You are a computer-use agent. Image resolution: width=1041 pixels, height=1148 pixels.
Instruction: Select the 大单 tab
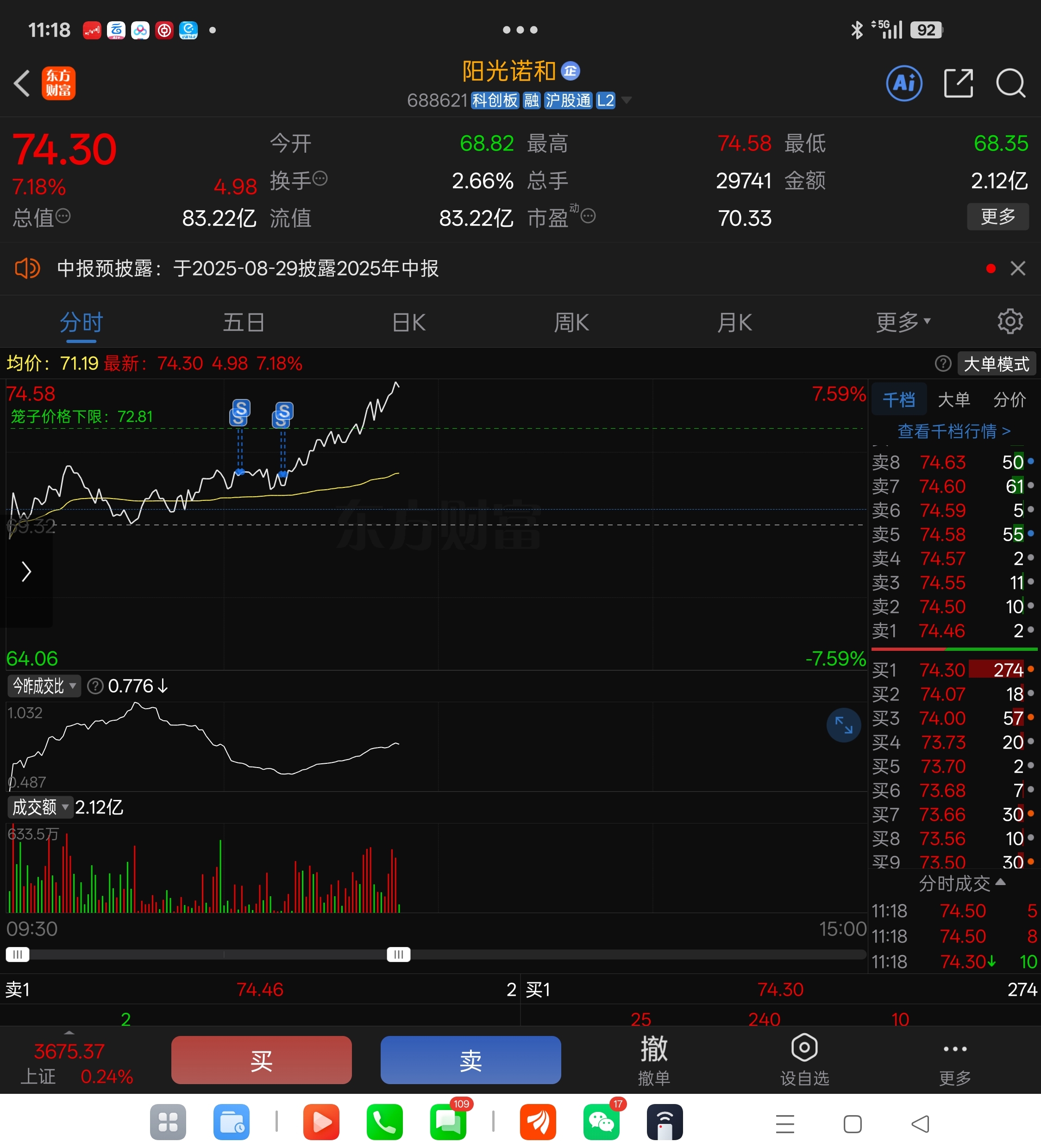(954, 399)
